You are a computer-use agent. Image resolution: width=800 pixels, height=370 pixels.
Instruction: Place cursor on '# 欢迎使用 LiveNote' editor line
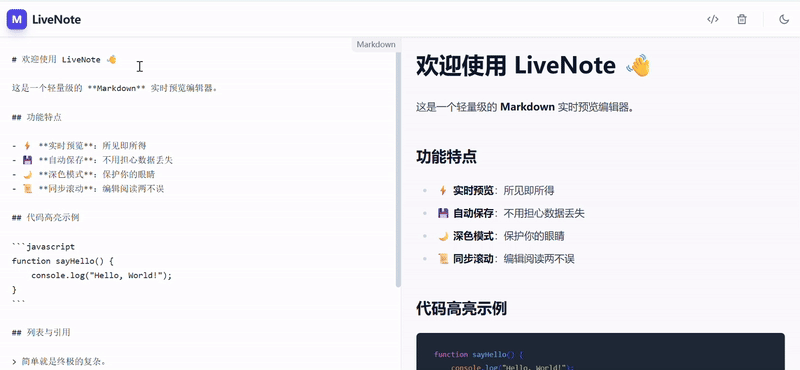tap(64, 60)
